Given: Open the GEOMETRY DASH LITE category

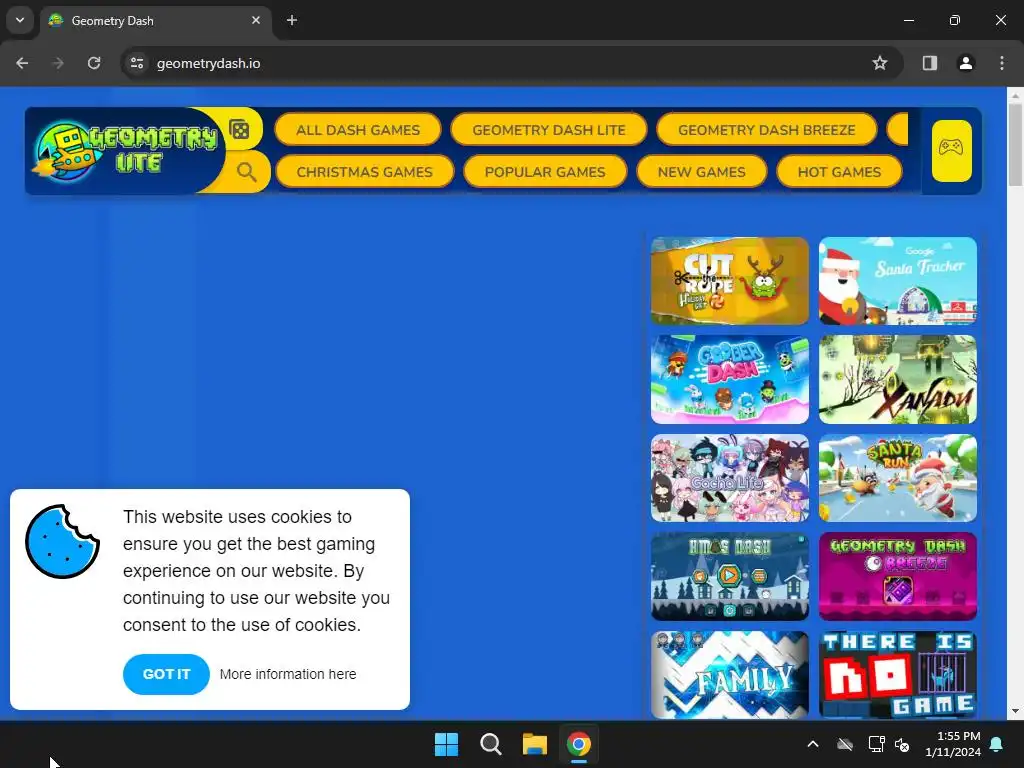Looking at the screenshot, I should (x=549, y=130).
